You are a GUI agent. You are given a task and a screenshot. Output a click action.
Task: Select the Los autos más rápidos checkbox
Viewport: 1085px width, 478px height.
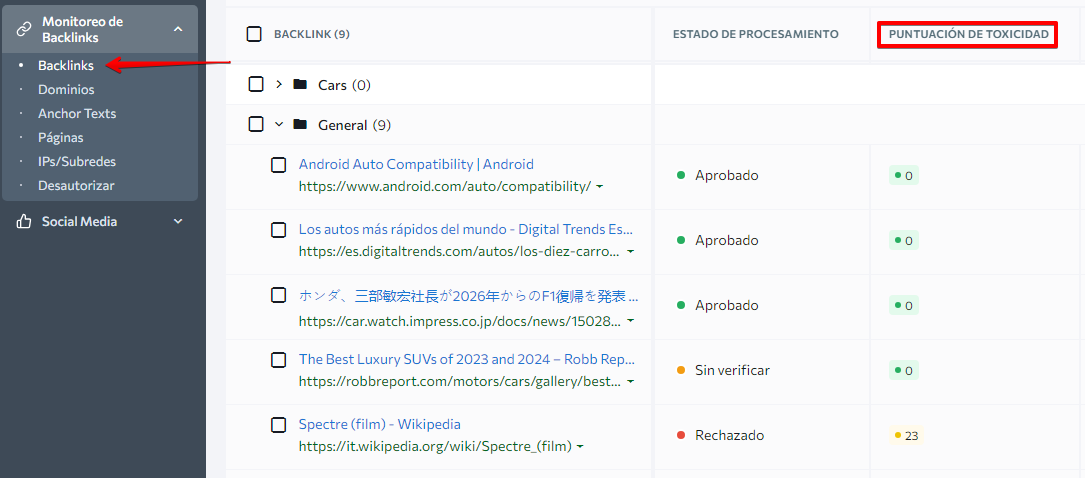(278, 230)
